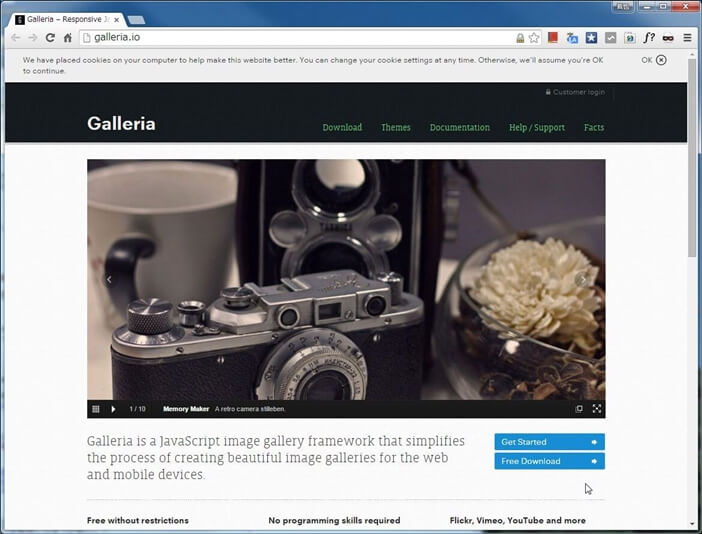This screenshot has height=534, width=702.
Task: Open Help / Support page
Action: 536,128
